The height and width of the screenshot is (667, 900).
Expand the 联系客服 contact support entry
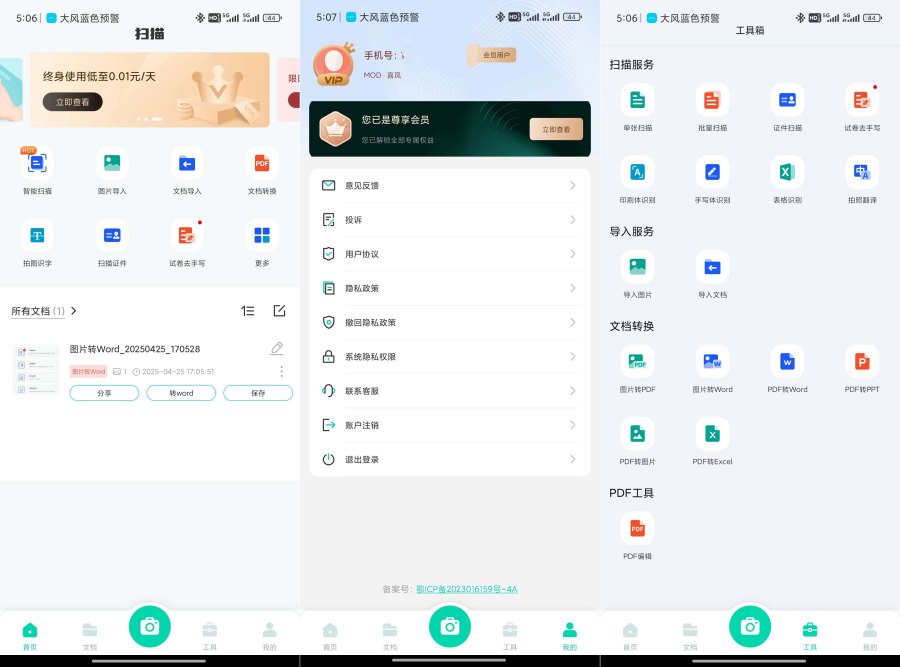449,390
